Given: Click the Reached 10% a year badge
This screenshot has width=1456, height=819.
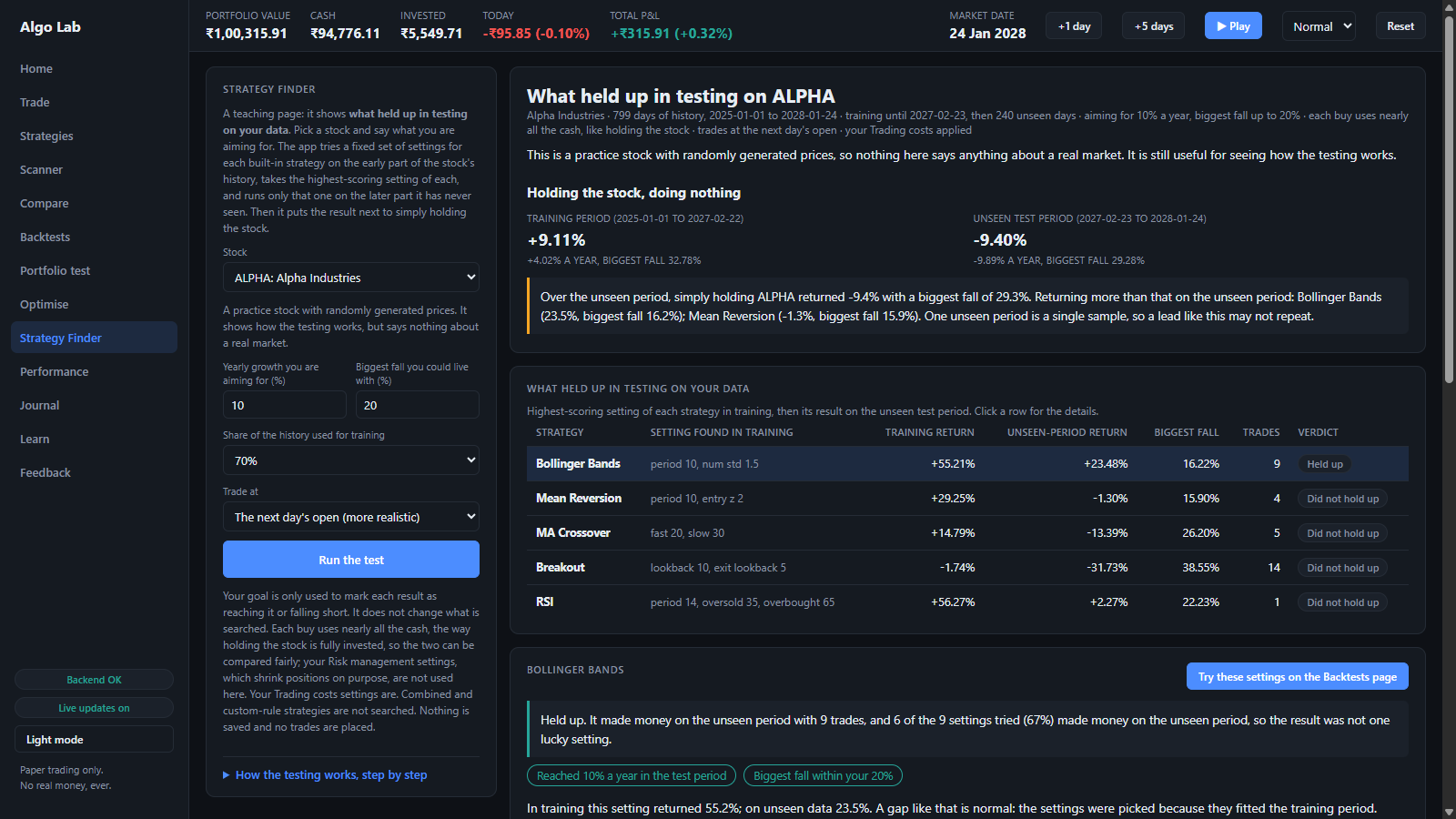Looking at the screenshot, I should point(632,776).
